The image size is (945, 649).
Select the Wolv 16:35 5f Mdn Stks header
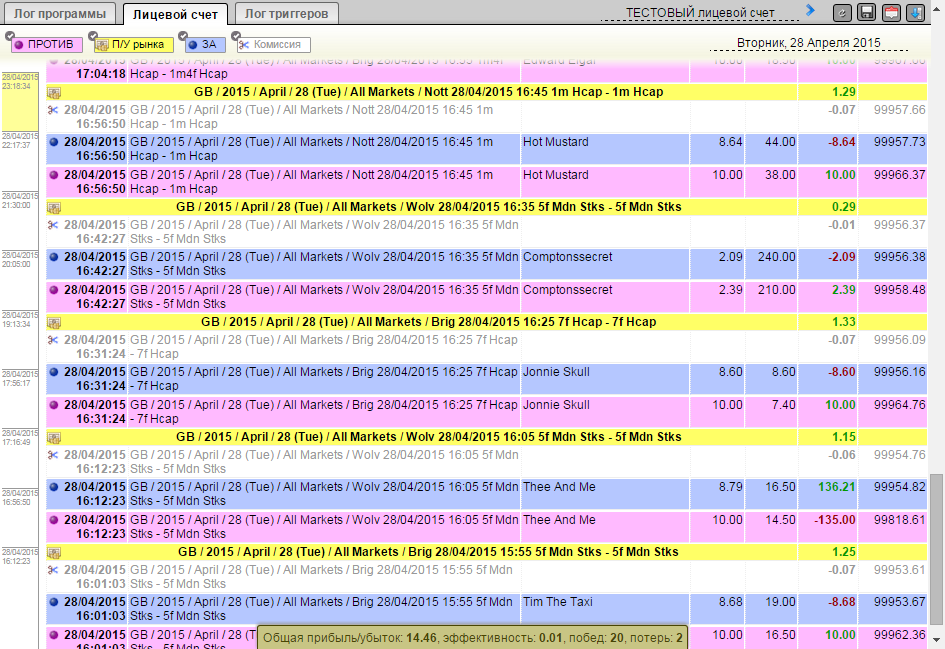429,207
